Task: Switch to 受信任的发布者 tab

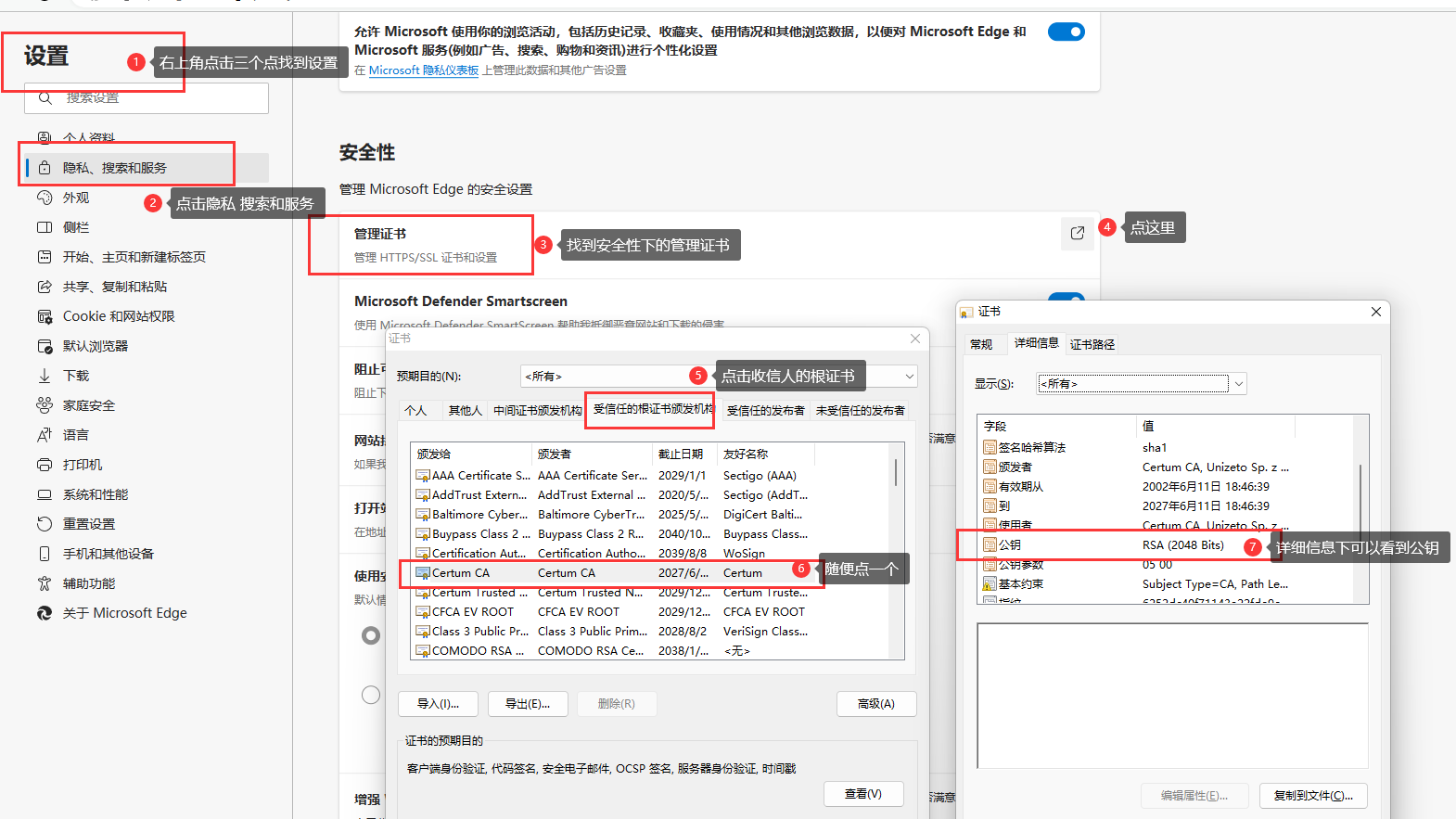Action: (765, 410)
